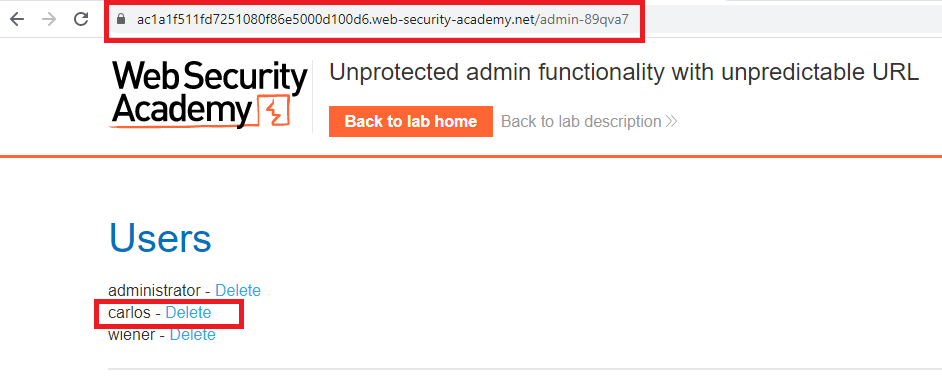
Task: Reload the page with the refresh icon
Action: point(81,19)
